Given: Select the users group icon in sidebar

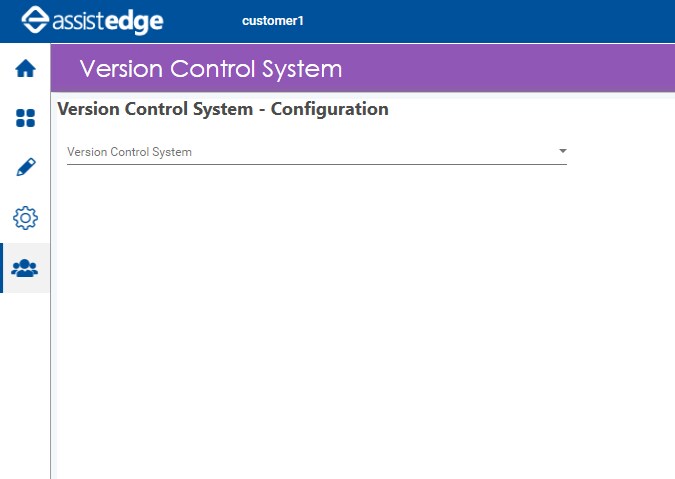Looking at the screenshot, I should [25, 268].
